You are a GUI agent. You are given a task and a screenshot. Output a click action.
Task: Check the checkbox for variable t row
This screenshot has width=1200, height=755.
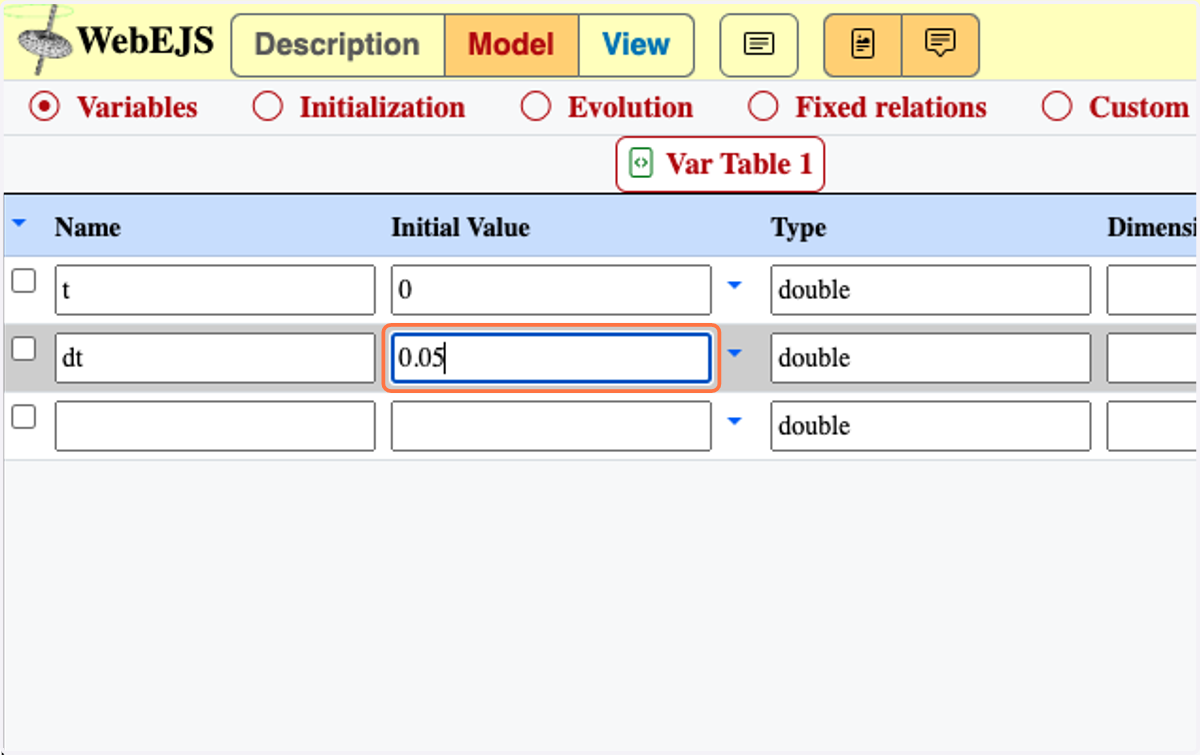(x=23, y=281)
